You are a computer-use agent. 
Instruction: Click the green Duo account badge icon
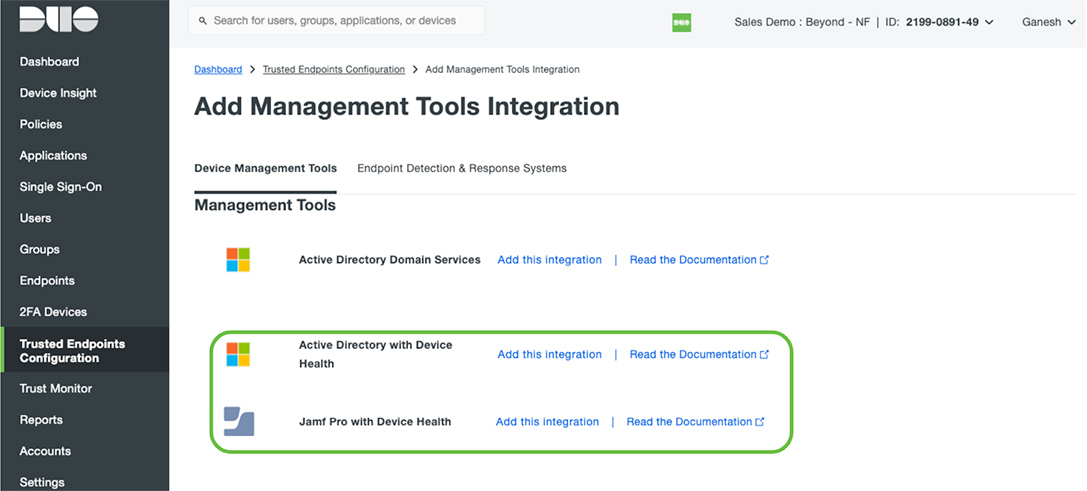[x=681, y=22]
